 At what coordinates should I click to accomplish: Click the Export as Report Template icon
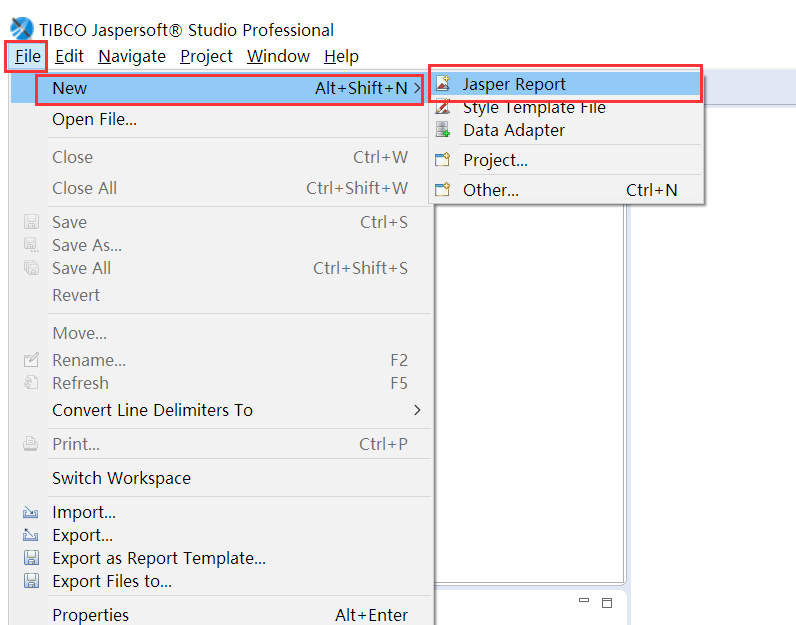pyautogui.click(x=31, y=558)
